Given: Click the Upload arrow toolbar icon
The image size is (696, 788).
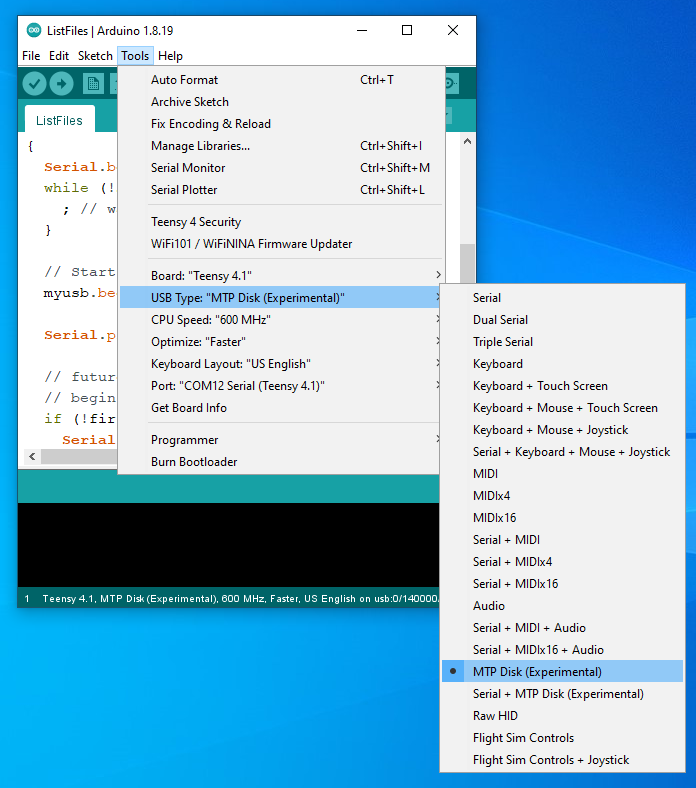Looking at the screenshot, I should pos(61,84).
